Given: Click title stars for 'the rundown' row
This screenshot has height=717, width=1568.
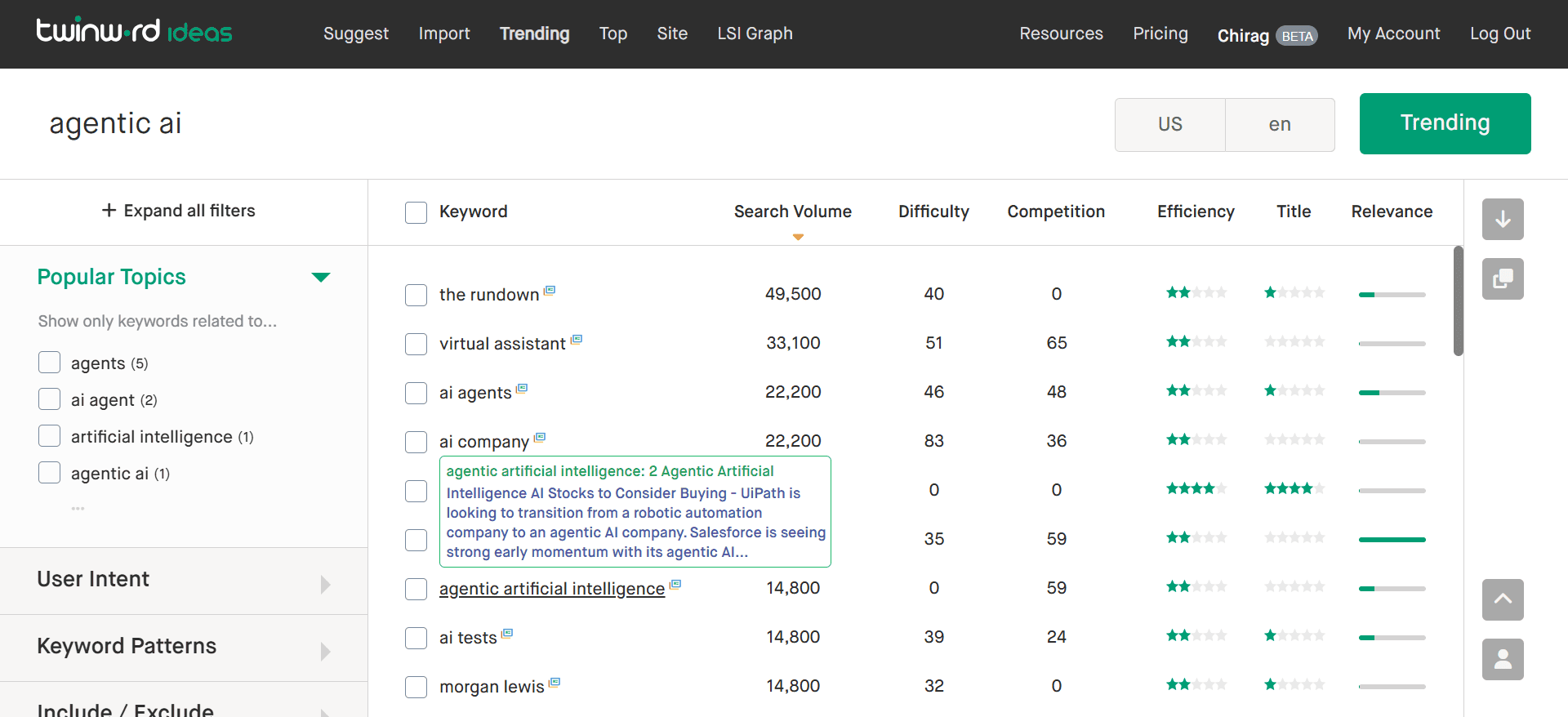Looking at the screenshot, I should [1294, 292].
